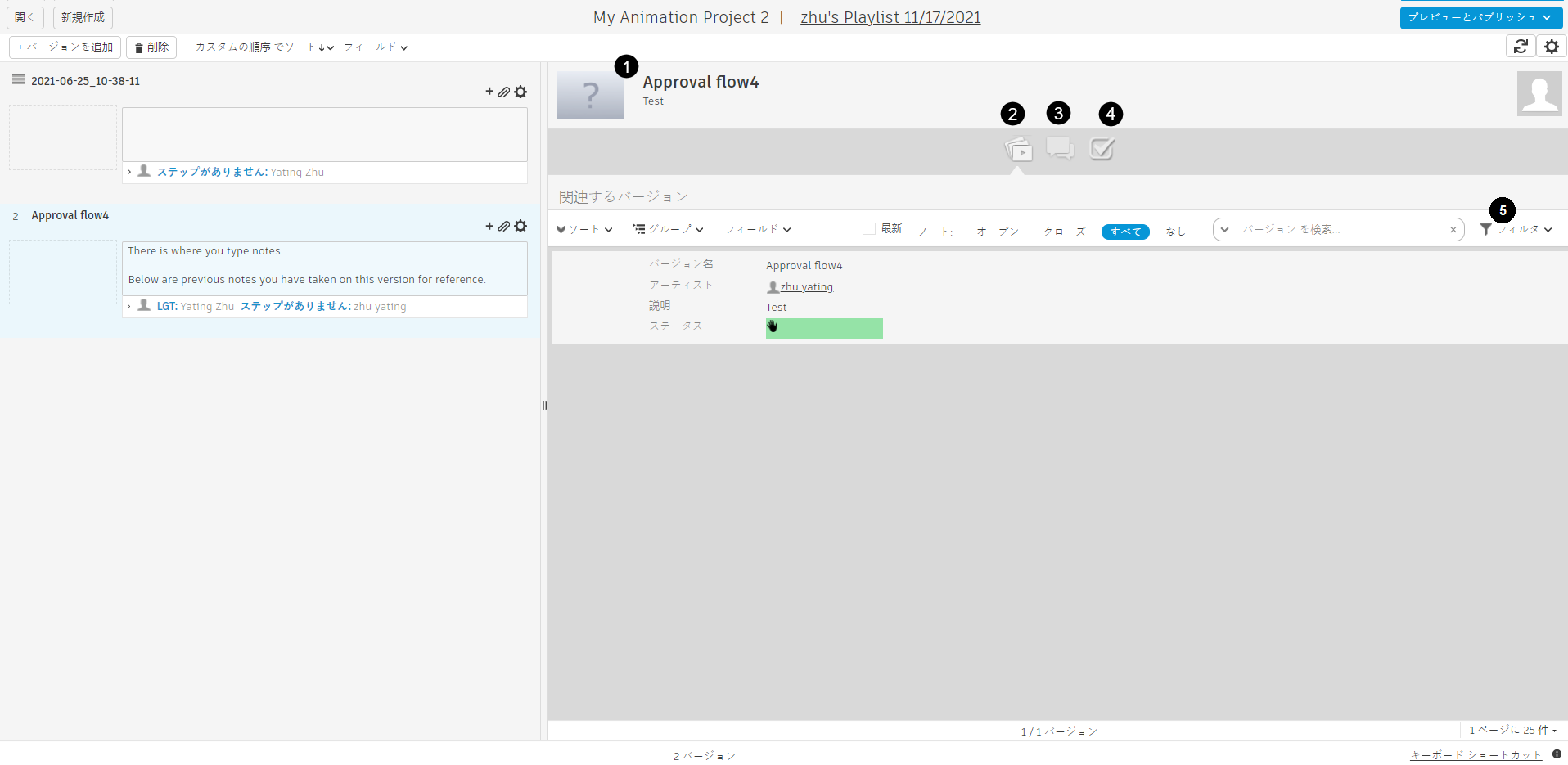Click the 開く button
This screenshot has width=1568, height=765.
click(x=25, y=17)
